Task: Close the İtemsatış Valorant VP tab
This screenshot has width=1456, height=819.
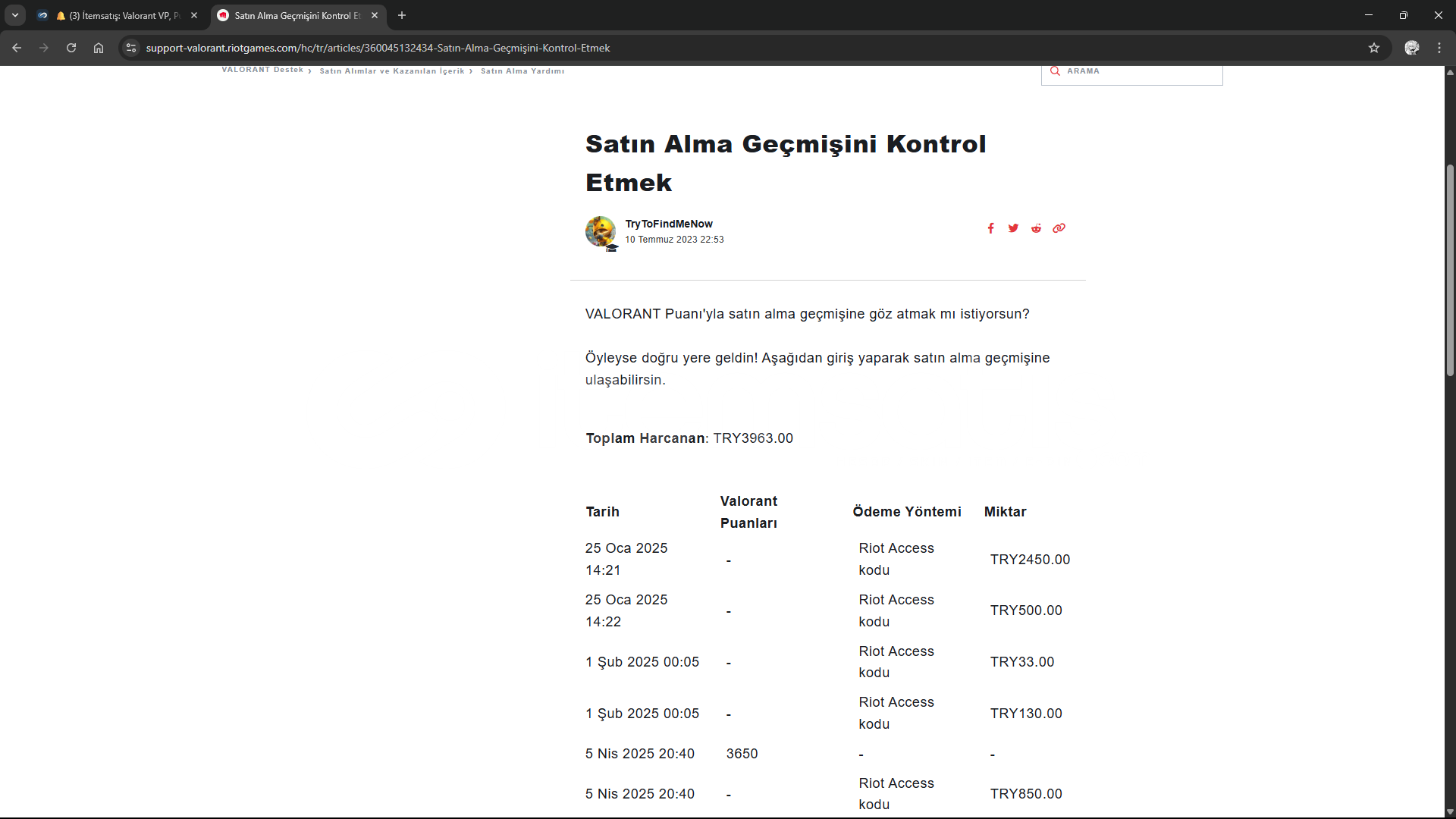Action: [194, 15]
